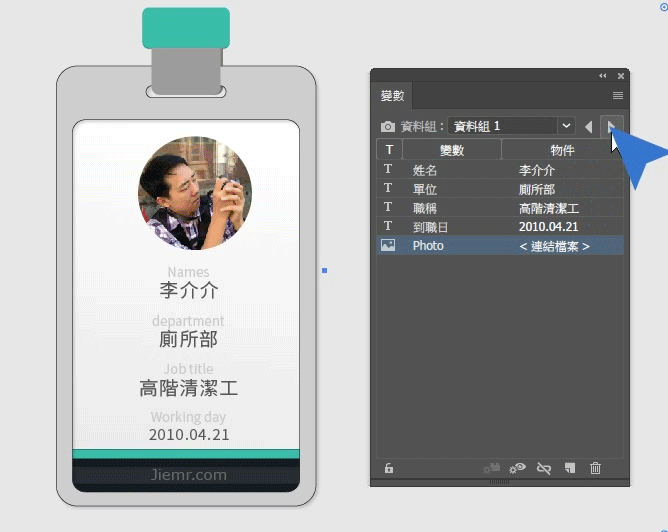
Task: Select the Jiemr.com footer text
Action: tap(189, 474)
